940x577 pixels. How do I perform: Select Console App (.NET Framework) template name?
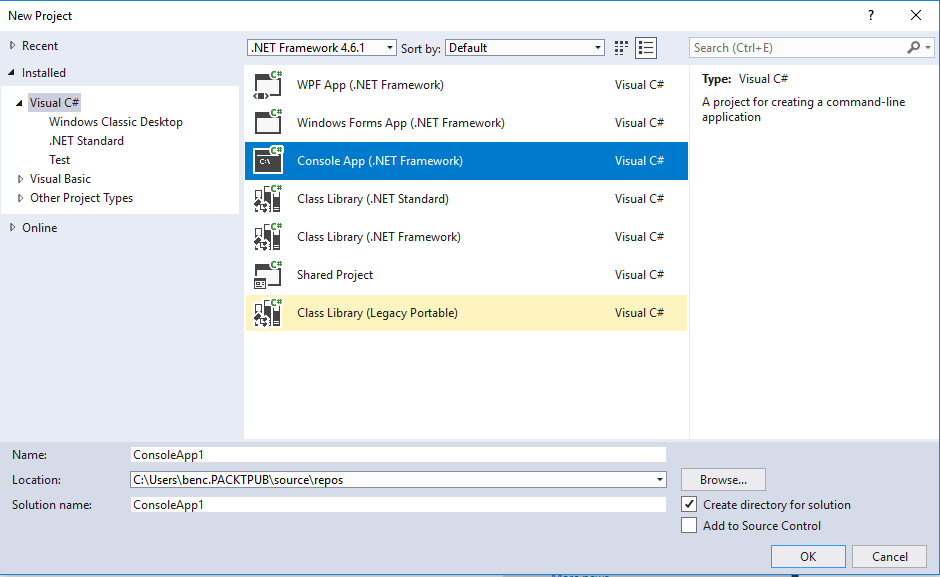[380, 161]
